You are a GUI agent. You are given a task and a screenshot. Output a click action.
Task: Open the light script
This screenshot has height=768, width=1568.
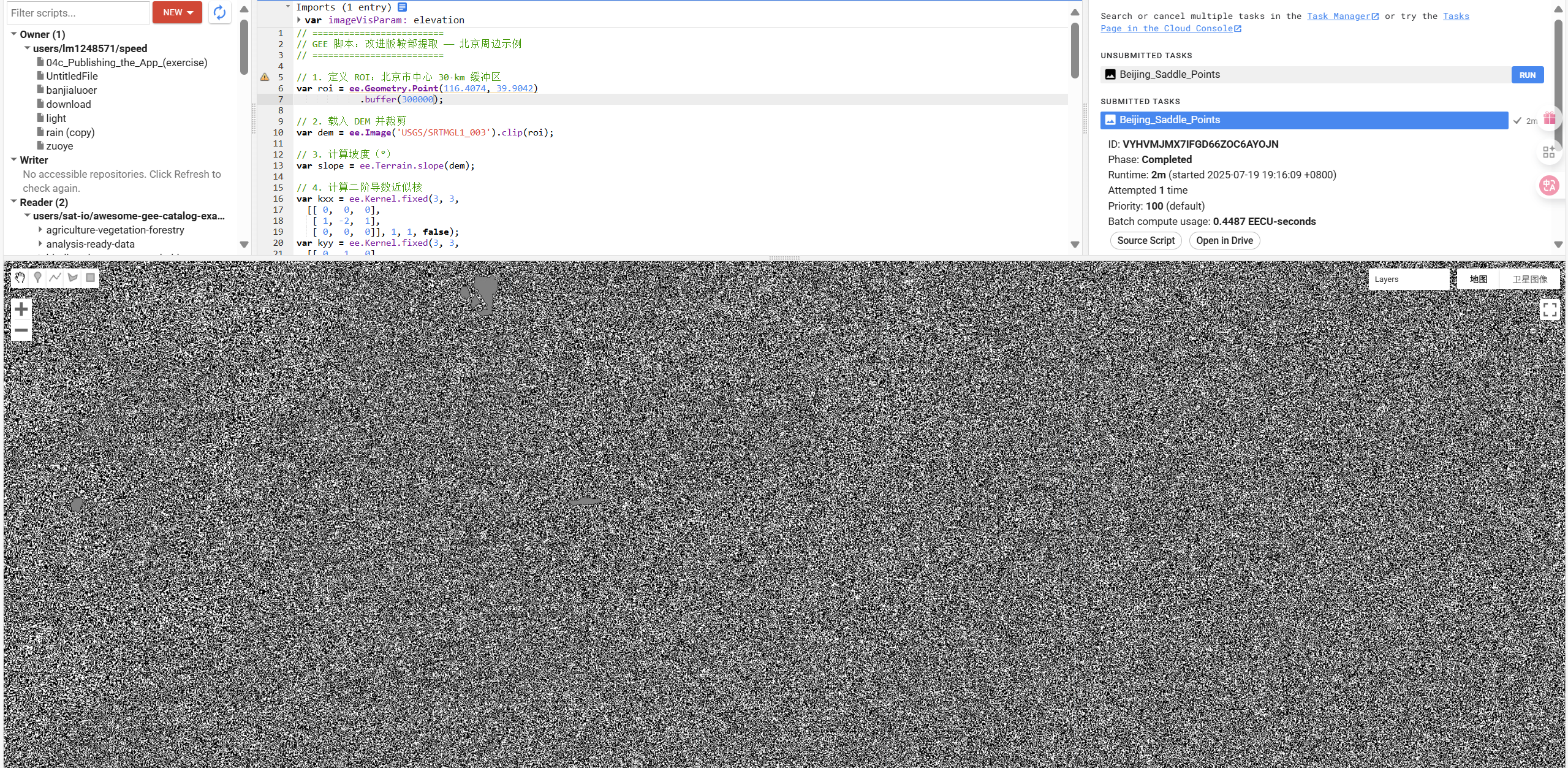56,118
